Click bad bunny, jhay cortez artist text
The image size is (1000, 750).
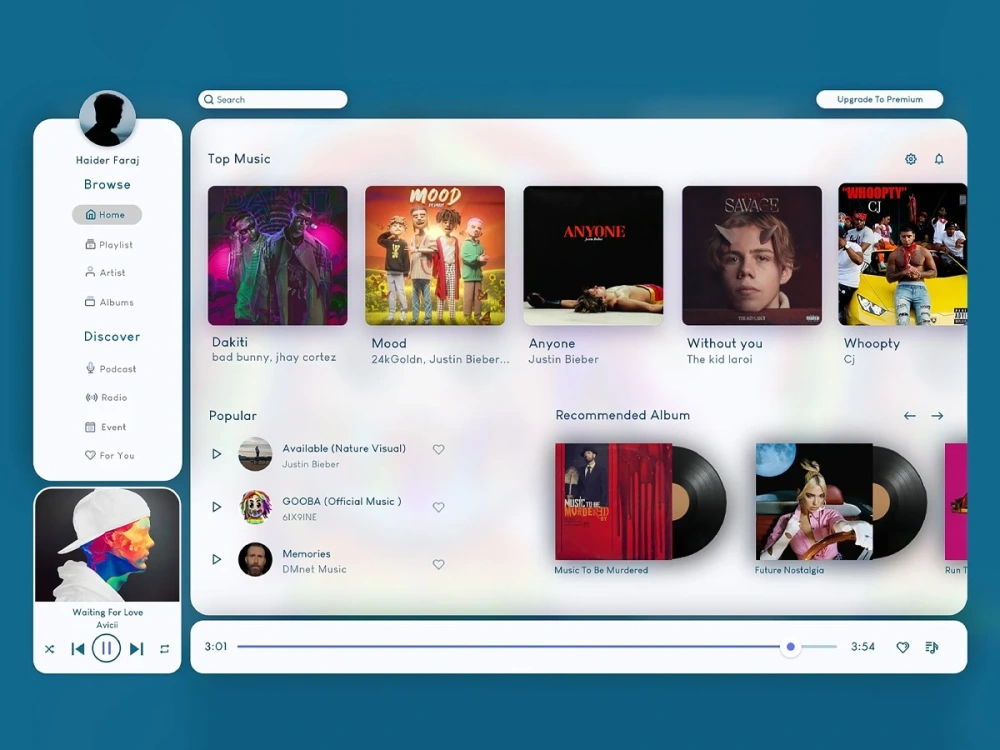(274, 357)
